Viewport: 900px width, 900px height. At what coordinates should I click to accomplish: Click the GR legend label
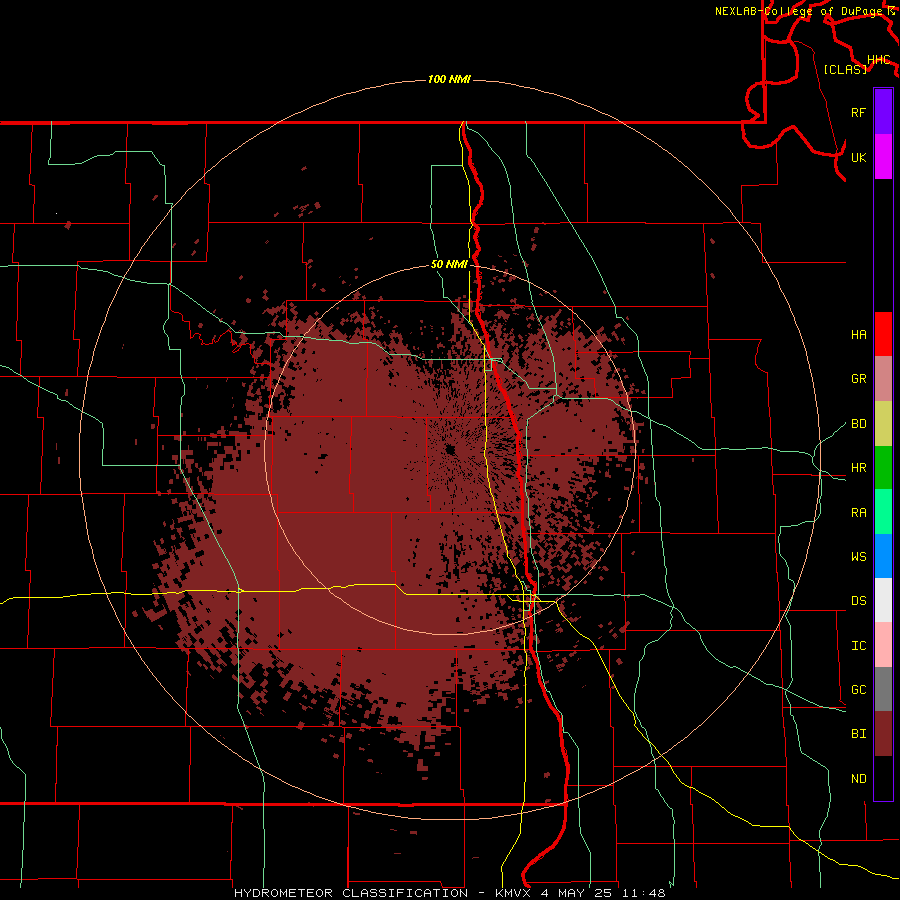tap(858, 379)
